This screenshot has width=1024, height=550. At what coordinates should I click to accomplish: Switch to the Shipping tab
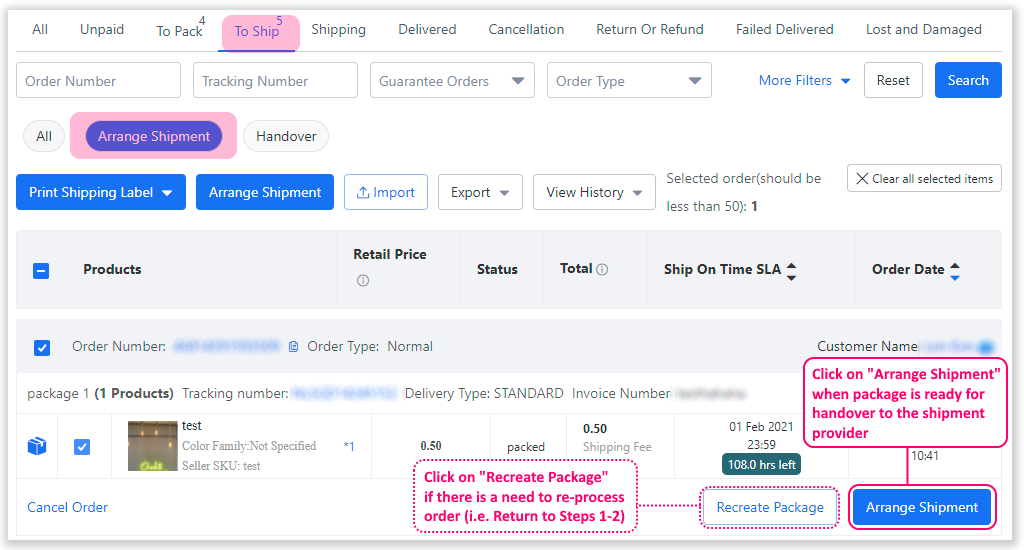(338, 29)
